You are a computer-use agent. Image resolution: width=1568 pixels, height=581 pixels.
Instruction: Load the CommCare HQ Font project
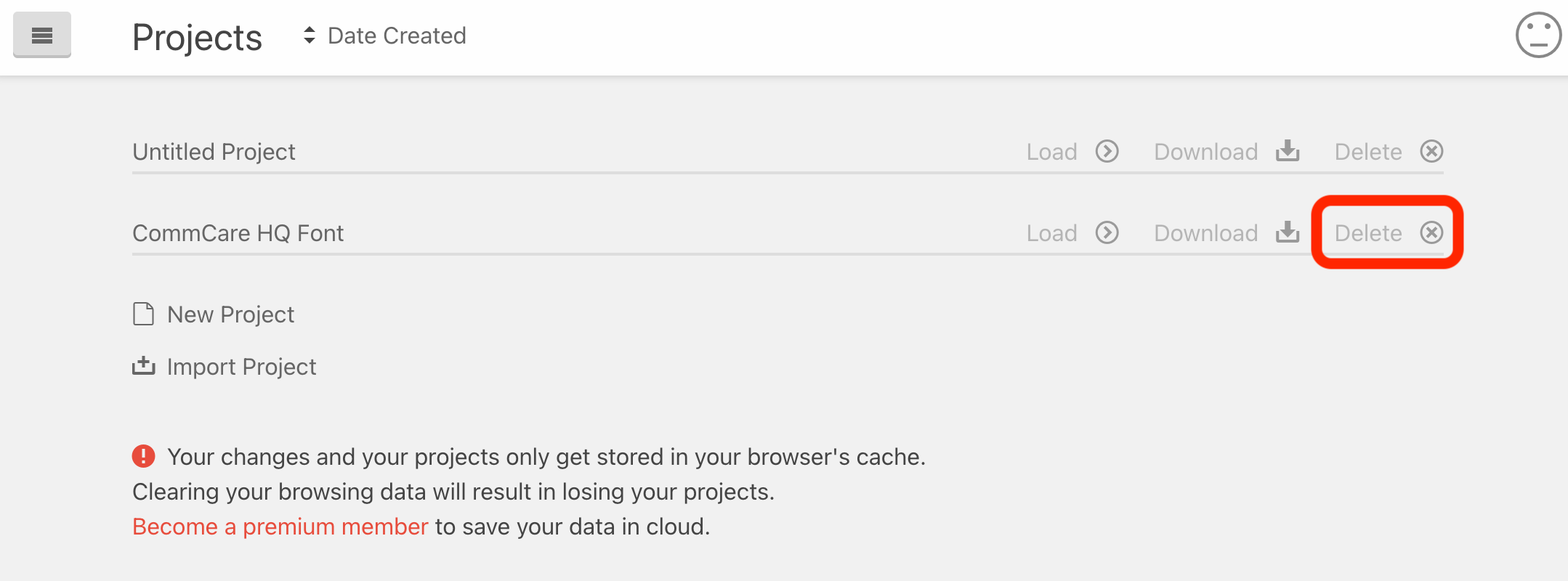coord(1072,232)
